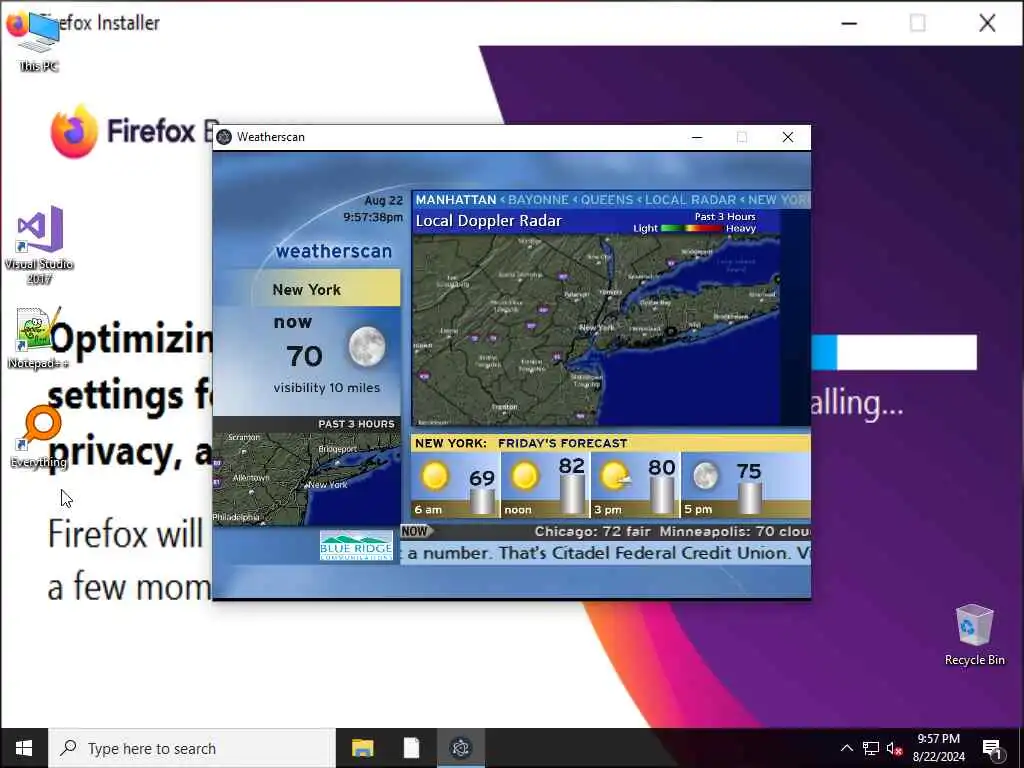Screen dimensions: 1024x768
Task: Click the Windows Start button
Action: tap(24, 748)
